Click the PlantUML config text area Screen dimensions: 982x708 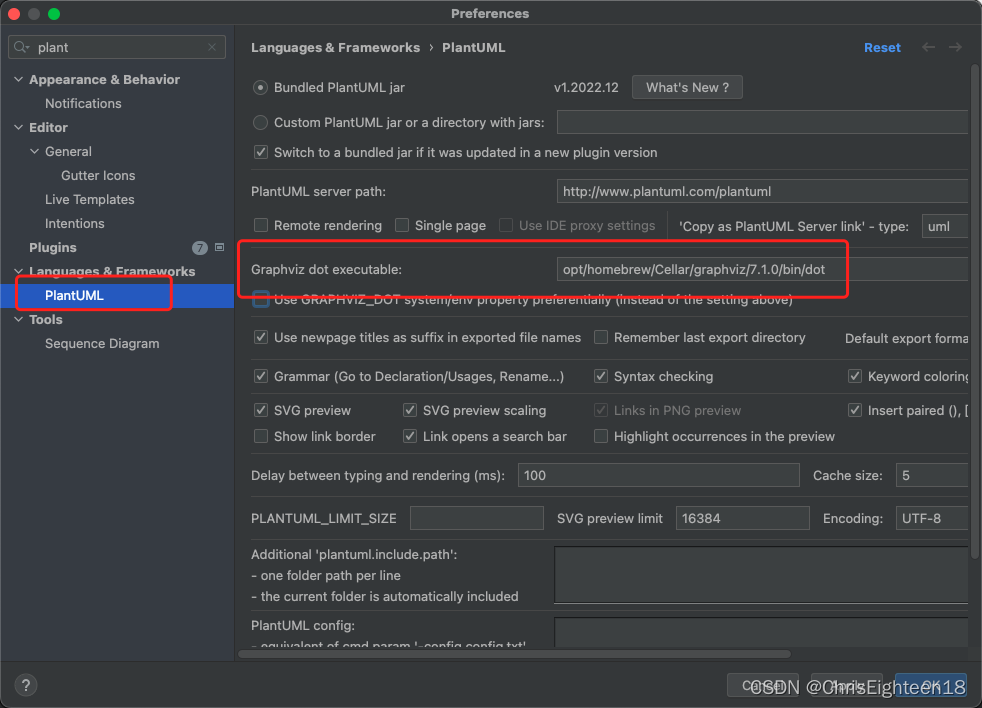point(761,632)
